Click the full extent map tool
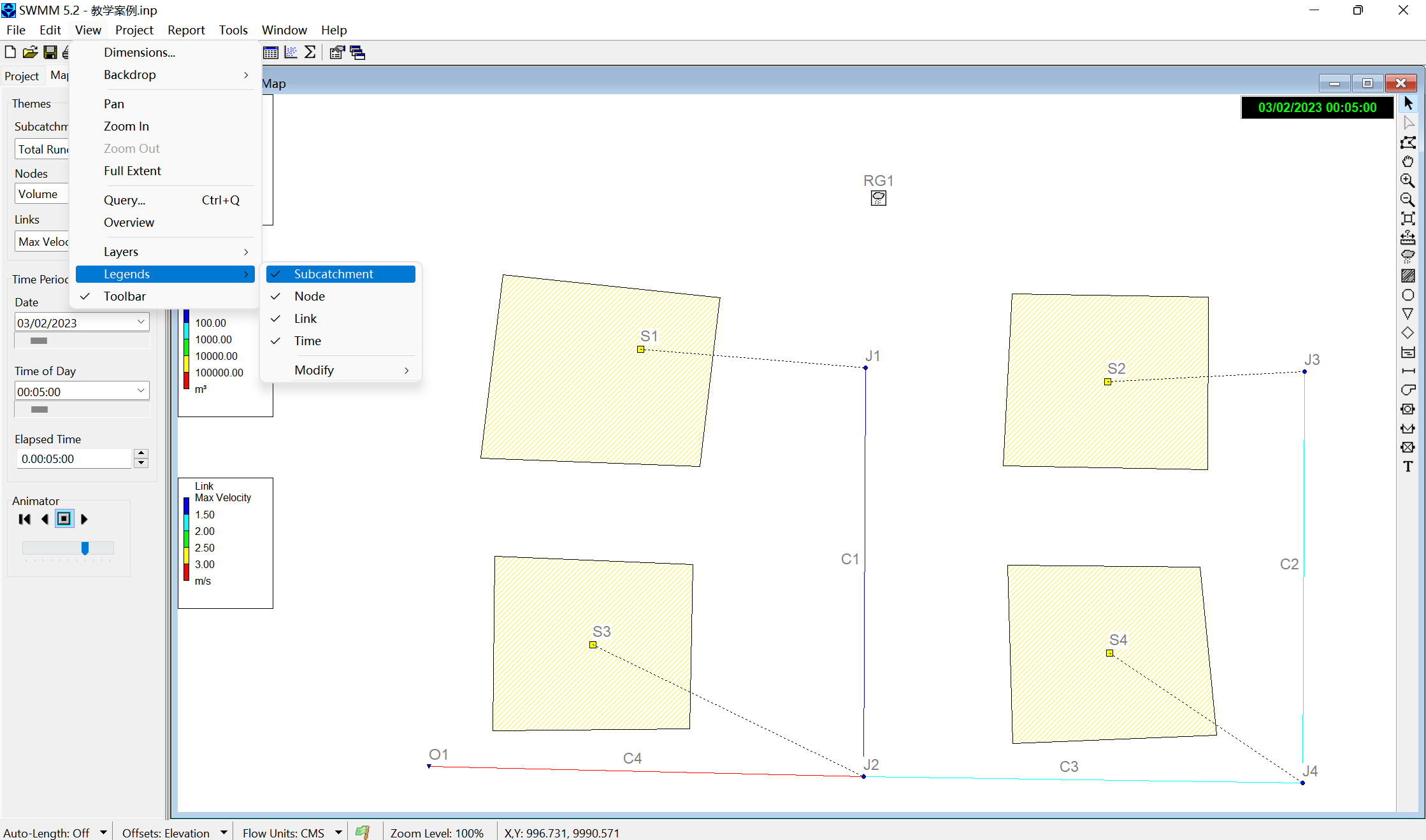This screenshot has height=840, width=1426. 1408,218
